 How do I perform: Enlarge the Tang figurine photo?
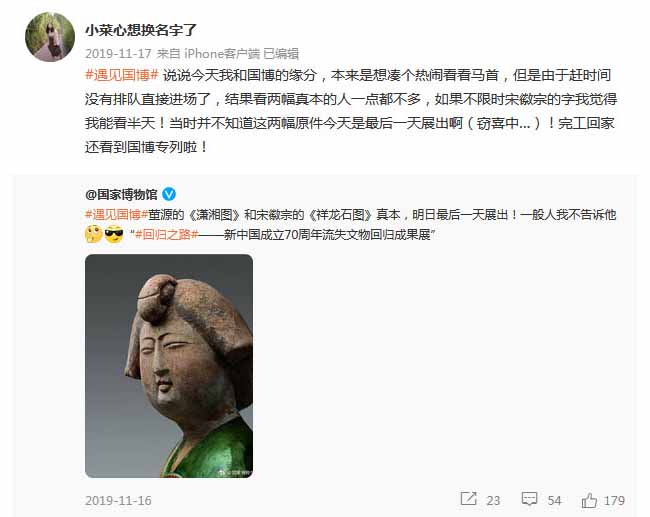tap(169, 366)
